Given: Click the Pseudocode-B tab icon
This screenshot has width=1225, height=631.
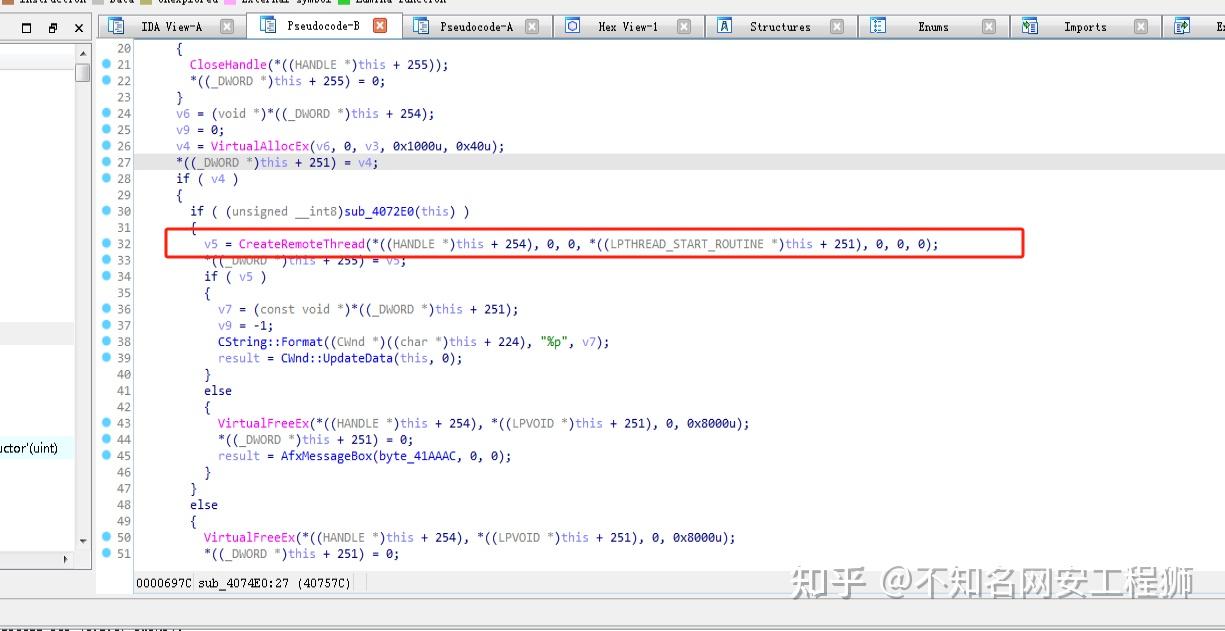Looking at the screenshot, I should [267, 26].
